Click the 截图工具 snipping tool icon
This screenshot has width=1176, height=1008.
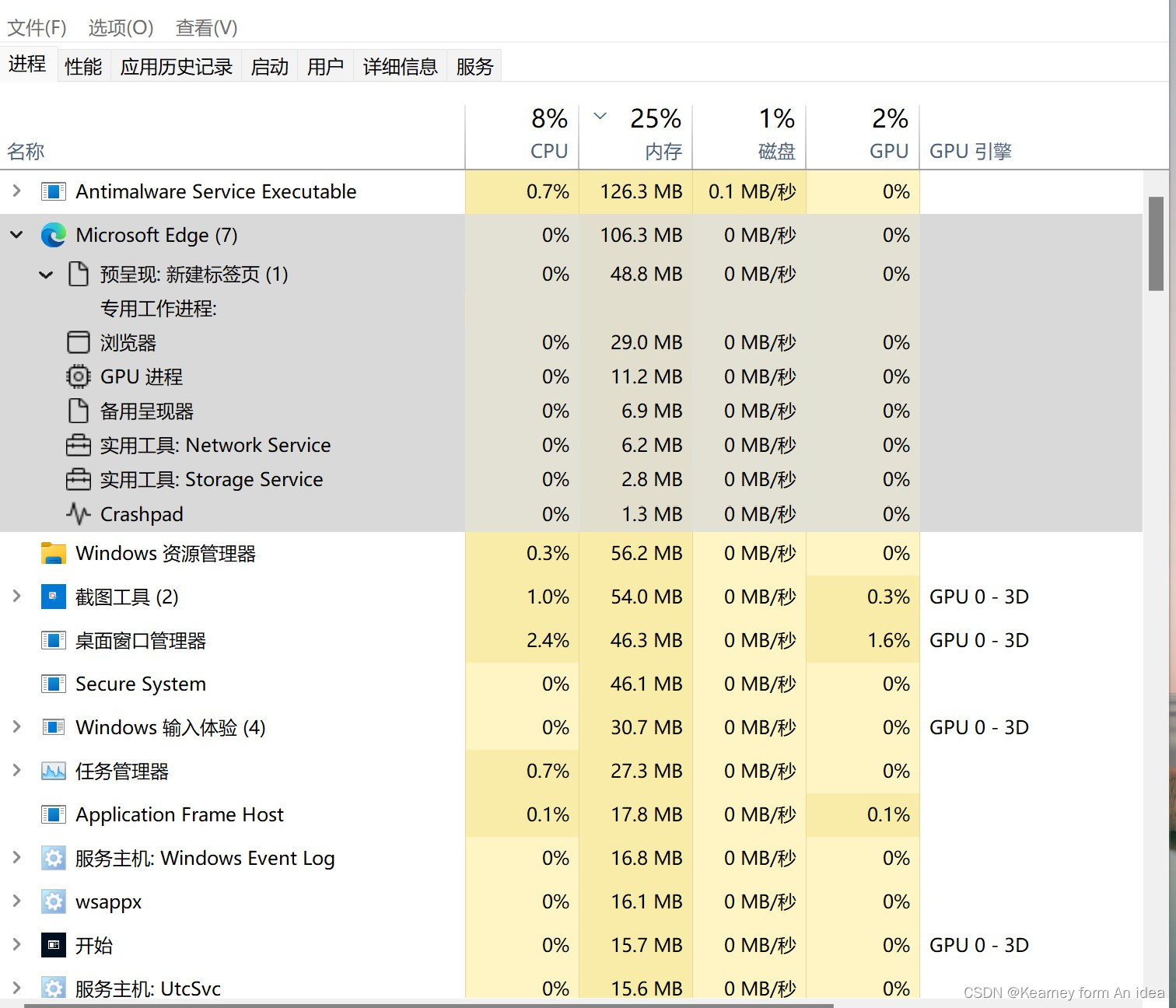pos(53,597)
